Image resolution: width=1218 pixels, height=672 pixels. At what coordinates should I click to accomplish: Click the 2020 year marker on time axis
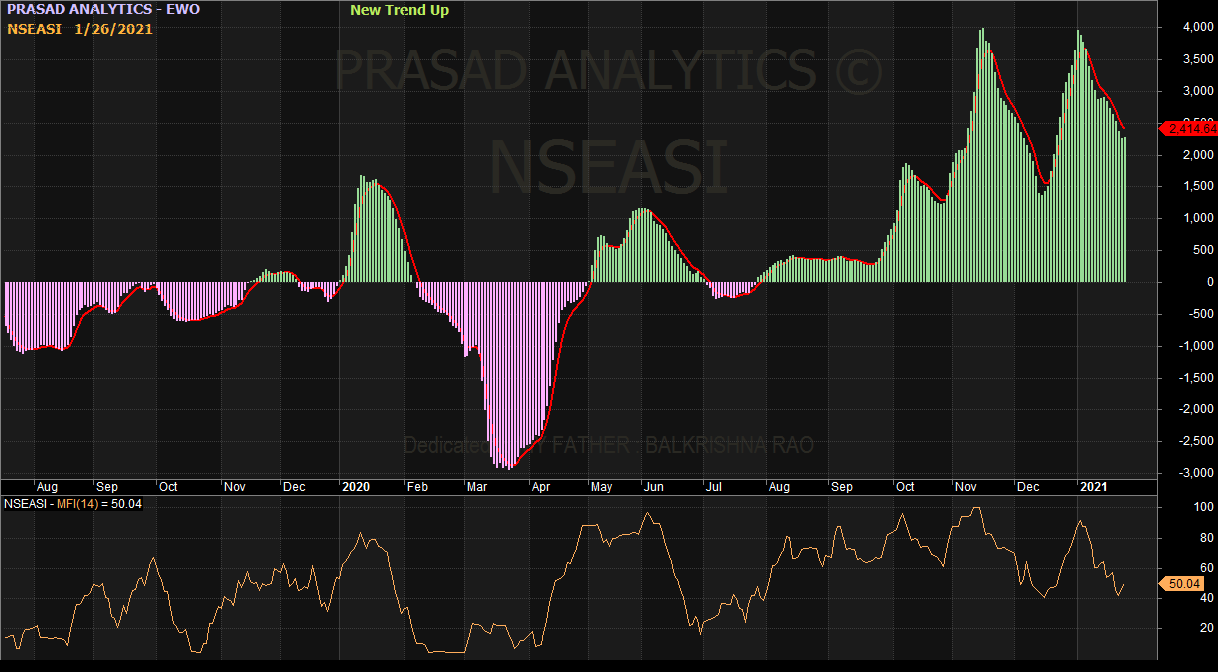coord(356,487)
